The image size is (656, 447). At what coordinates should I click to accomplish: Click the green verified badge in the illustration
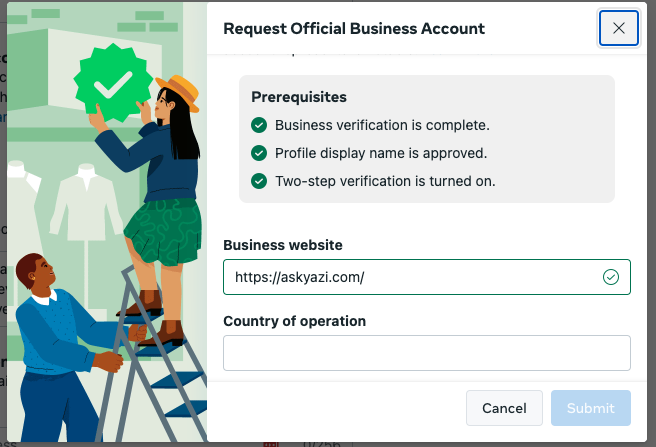click(113, 85)
